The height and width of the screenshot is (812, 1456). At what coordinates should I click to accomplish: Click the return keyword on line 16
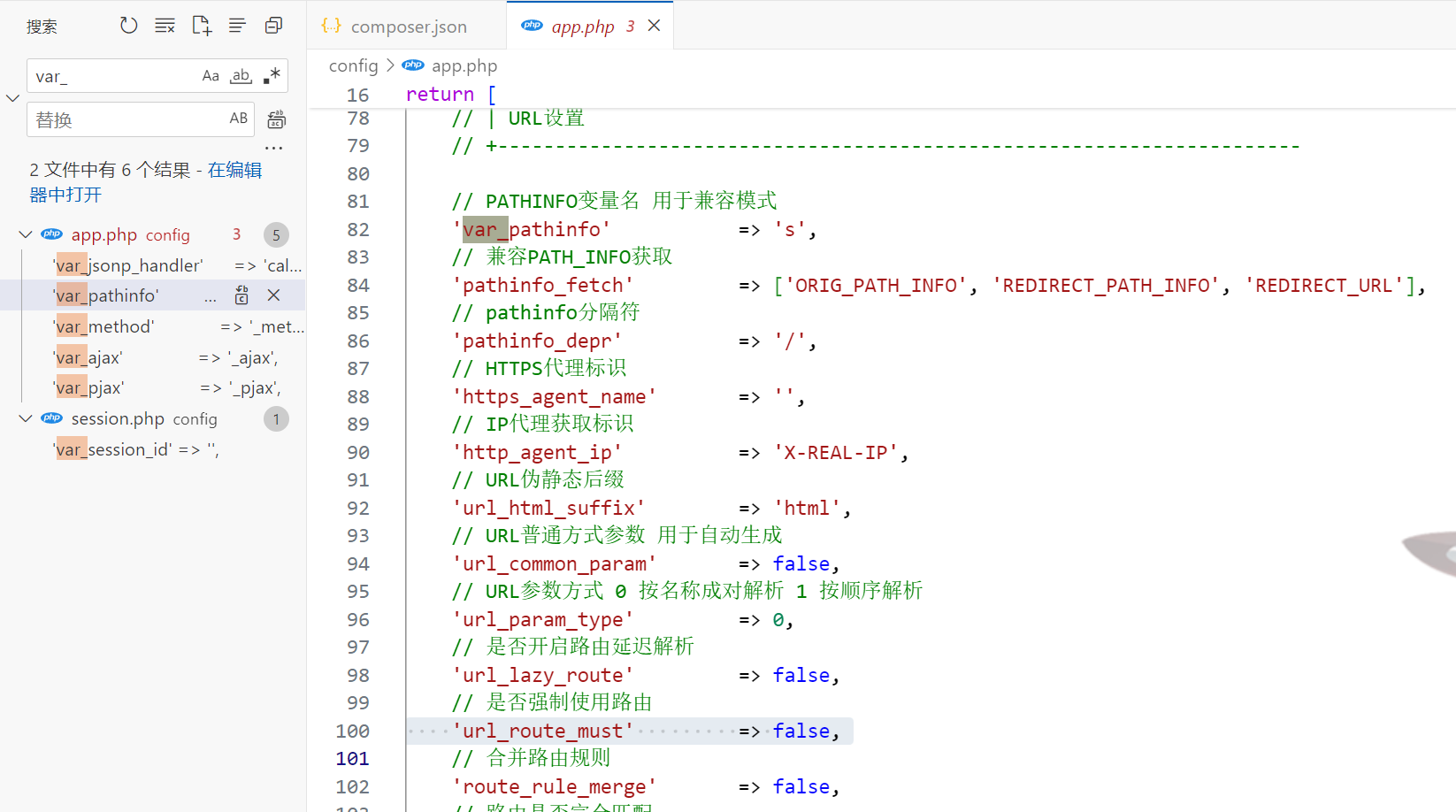(x=440, y=94)
